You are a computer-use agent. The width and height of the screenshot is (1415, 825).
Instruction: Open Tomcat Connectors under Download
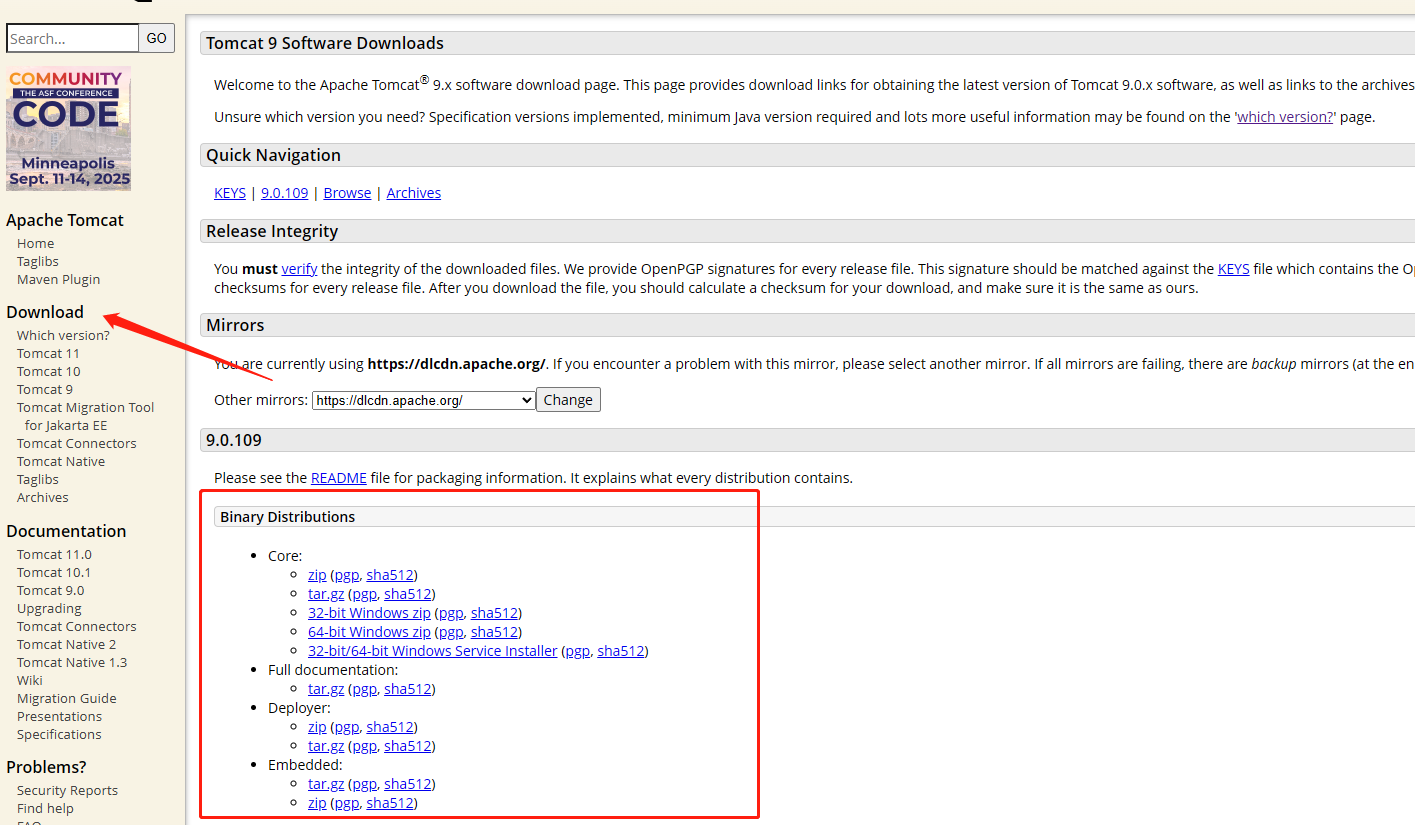(x=77, y=443)
